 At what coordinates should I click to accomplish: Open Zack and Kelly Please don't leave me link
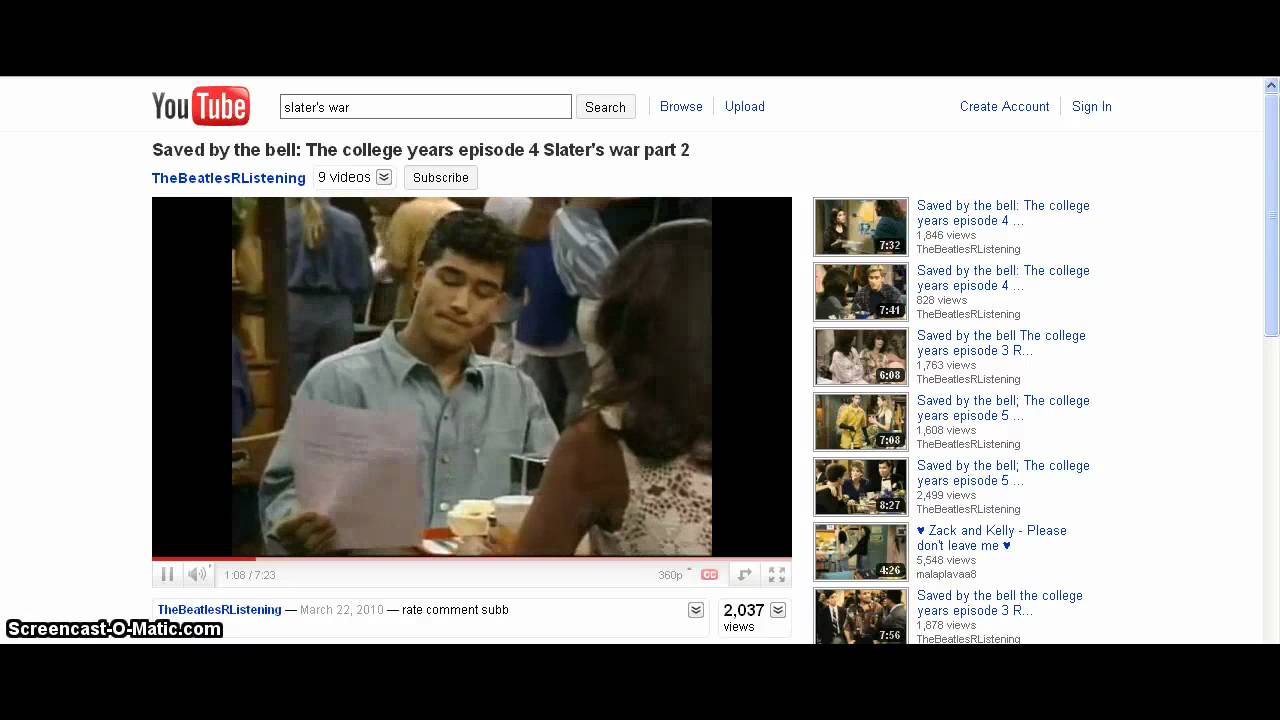pyautogui.click(x=992, y=538)
